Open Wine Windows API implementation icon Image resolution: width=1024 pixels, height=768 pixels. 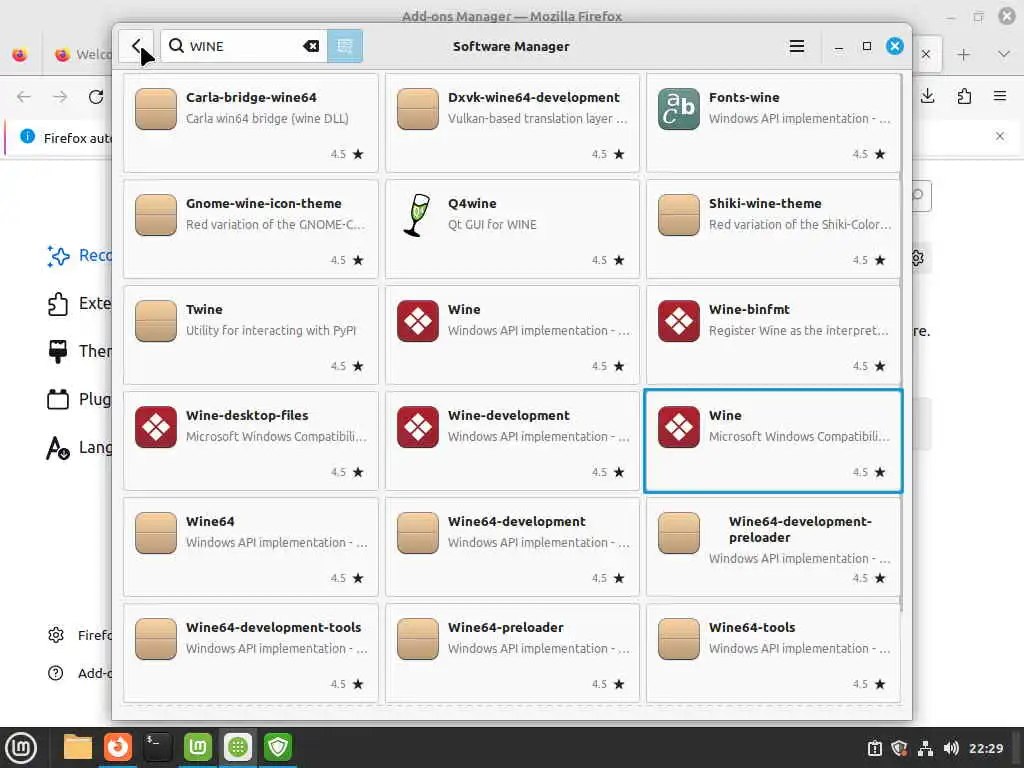418,321
